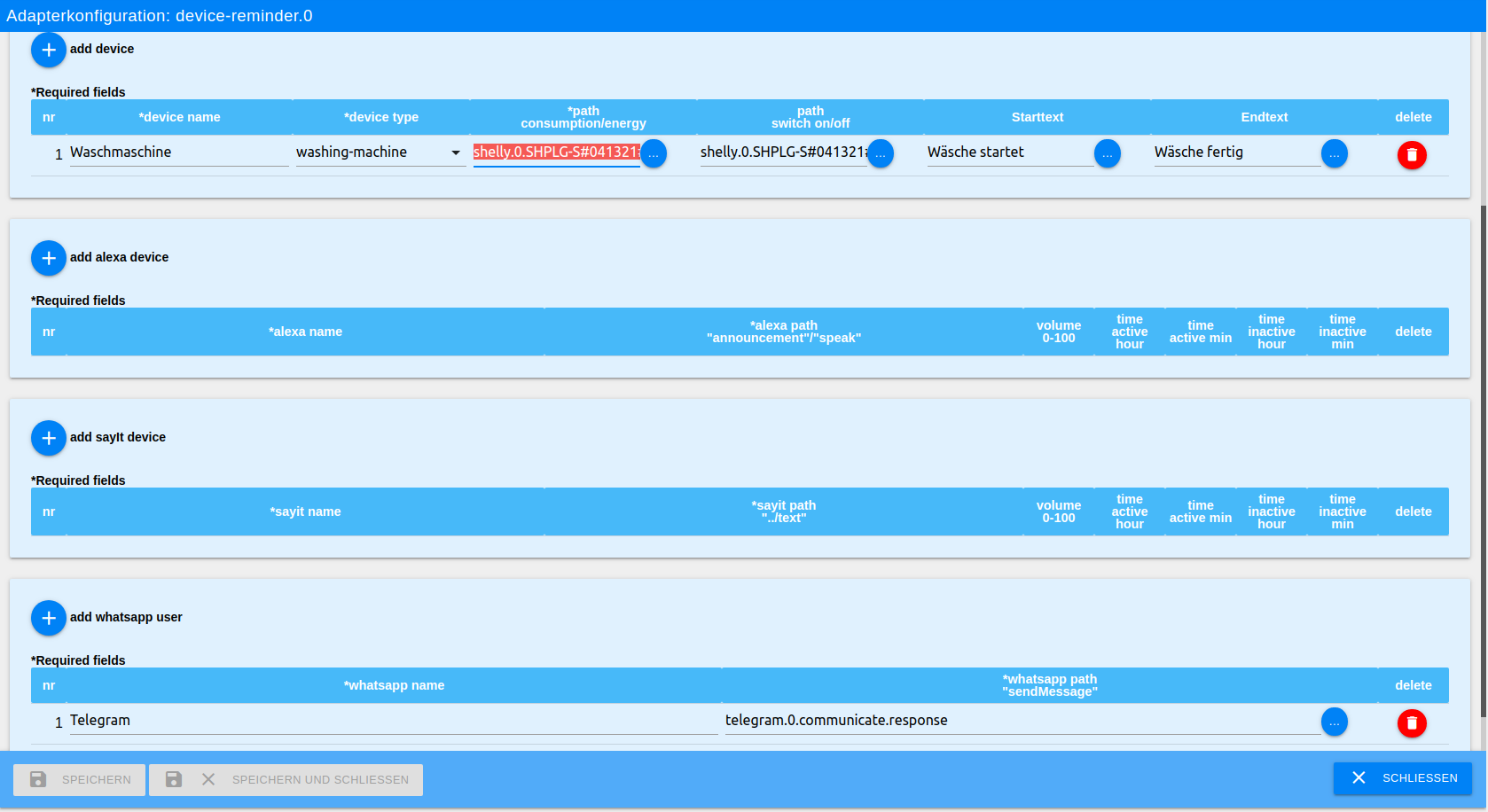1488x812 pixels.
Task: Click the *whatsapp path sendMessage header
Action: point(1050,685)
